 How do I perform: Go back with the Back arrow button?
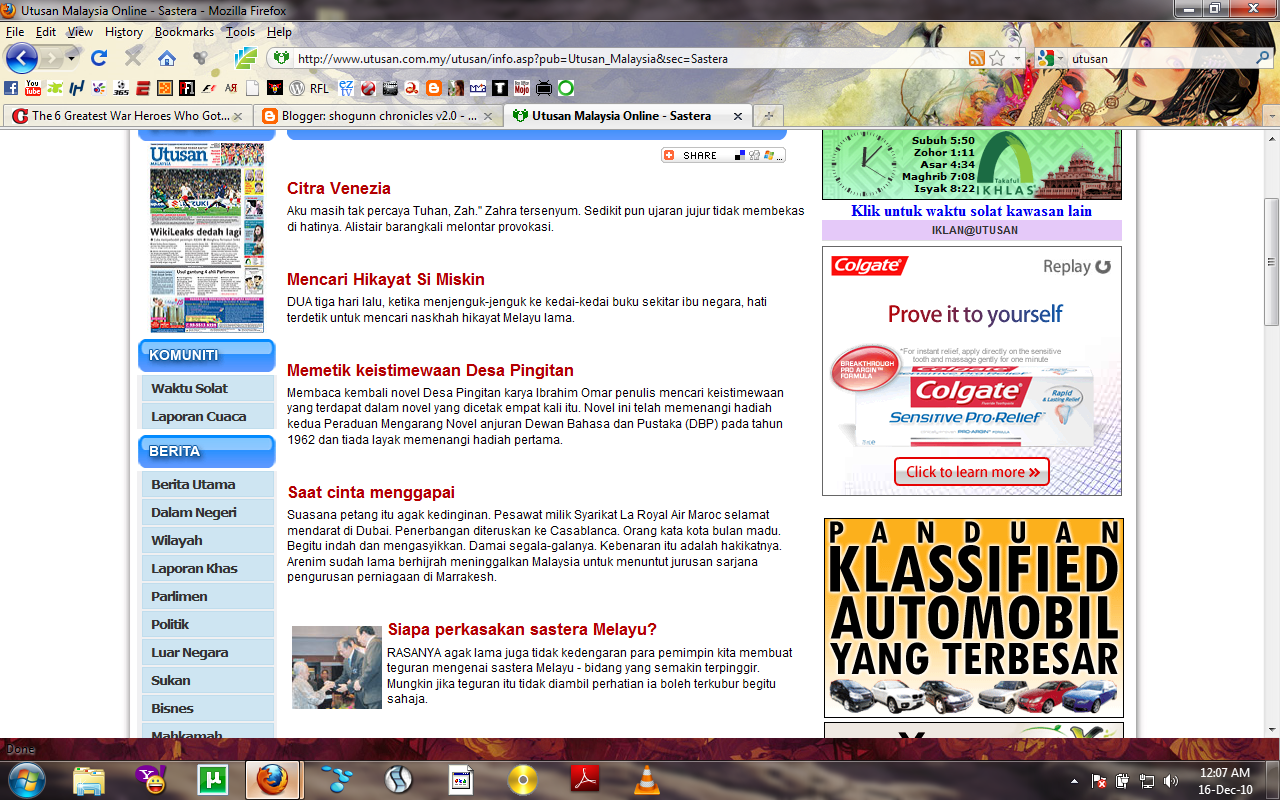21,58
